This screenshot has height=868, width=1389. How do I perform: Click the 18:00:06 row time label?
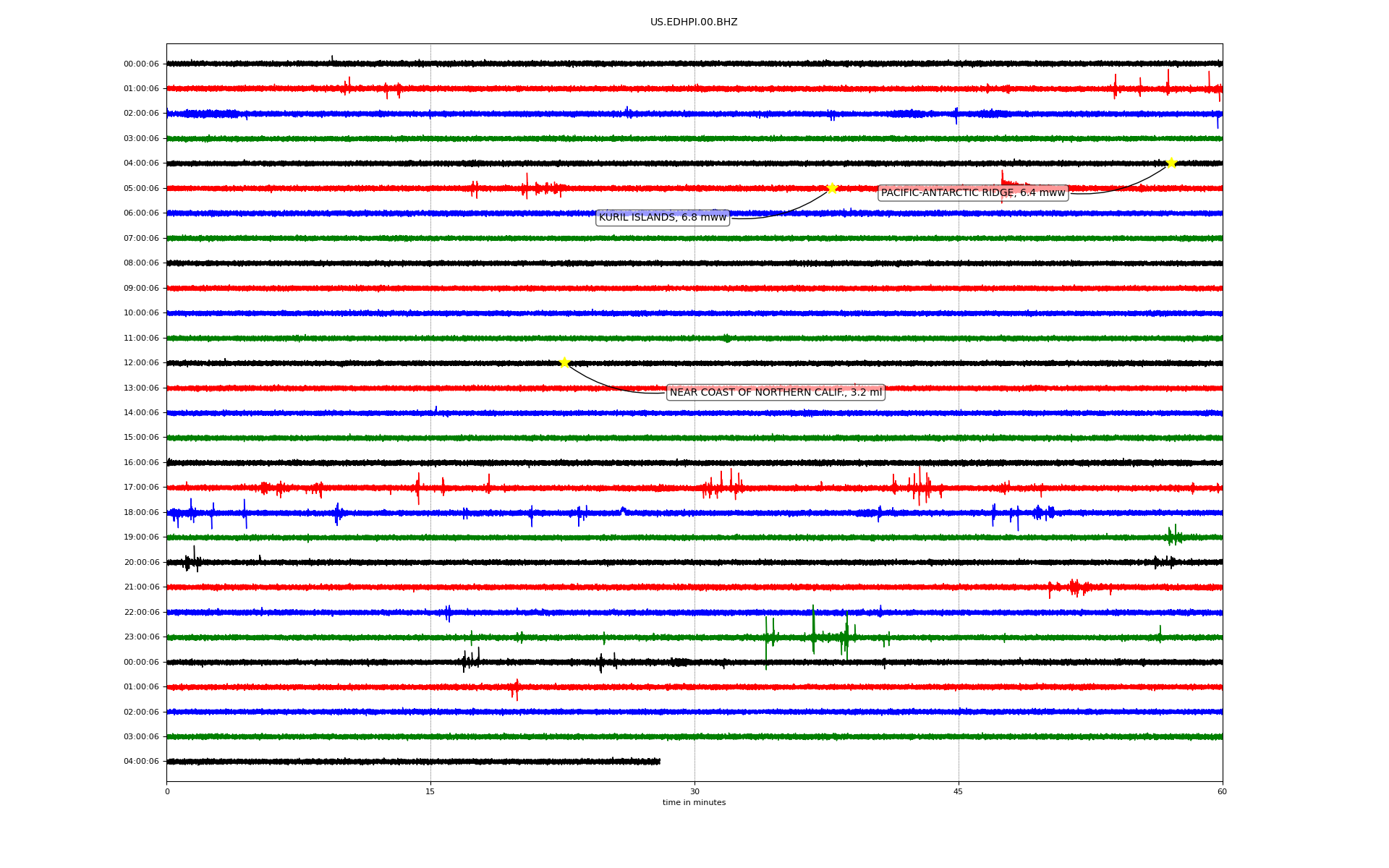141,512
